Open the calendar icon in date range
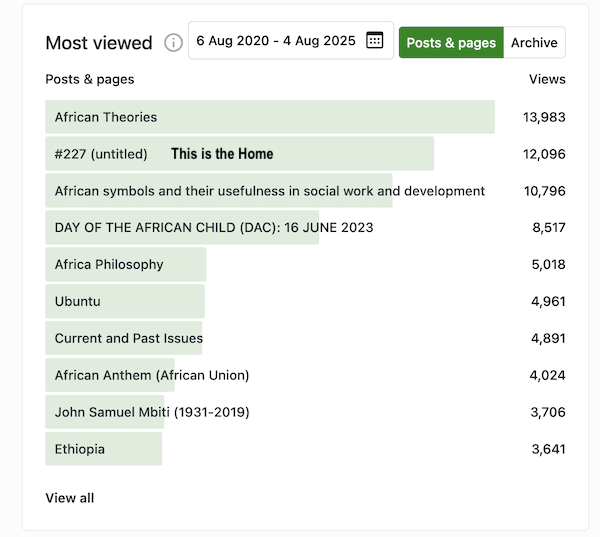 pyautogui.click(x=374, y=40)
